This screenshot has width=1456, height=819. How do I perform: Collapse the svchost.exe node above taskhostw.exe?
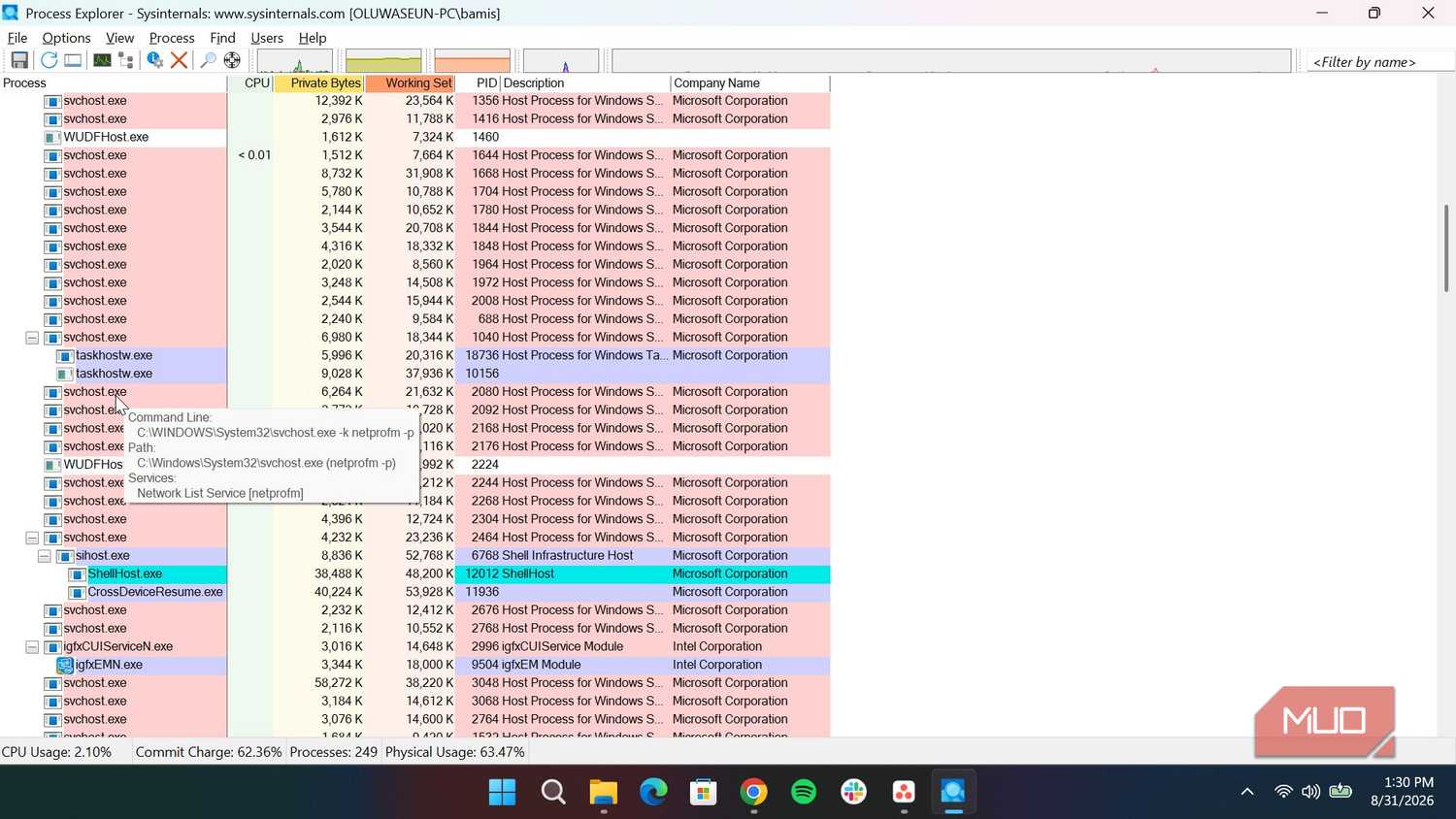click(x=32, y=338)
